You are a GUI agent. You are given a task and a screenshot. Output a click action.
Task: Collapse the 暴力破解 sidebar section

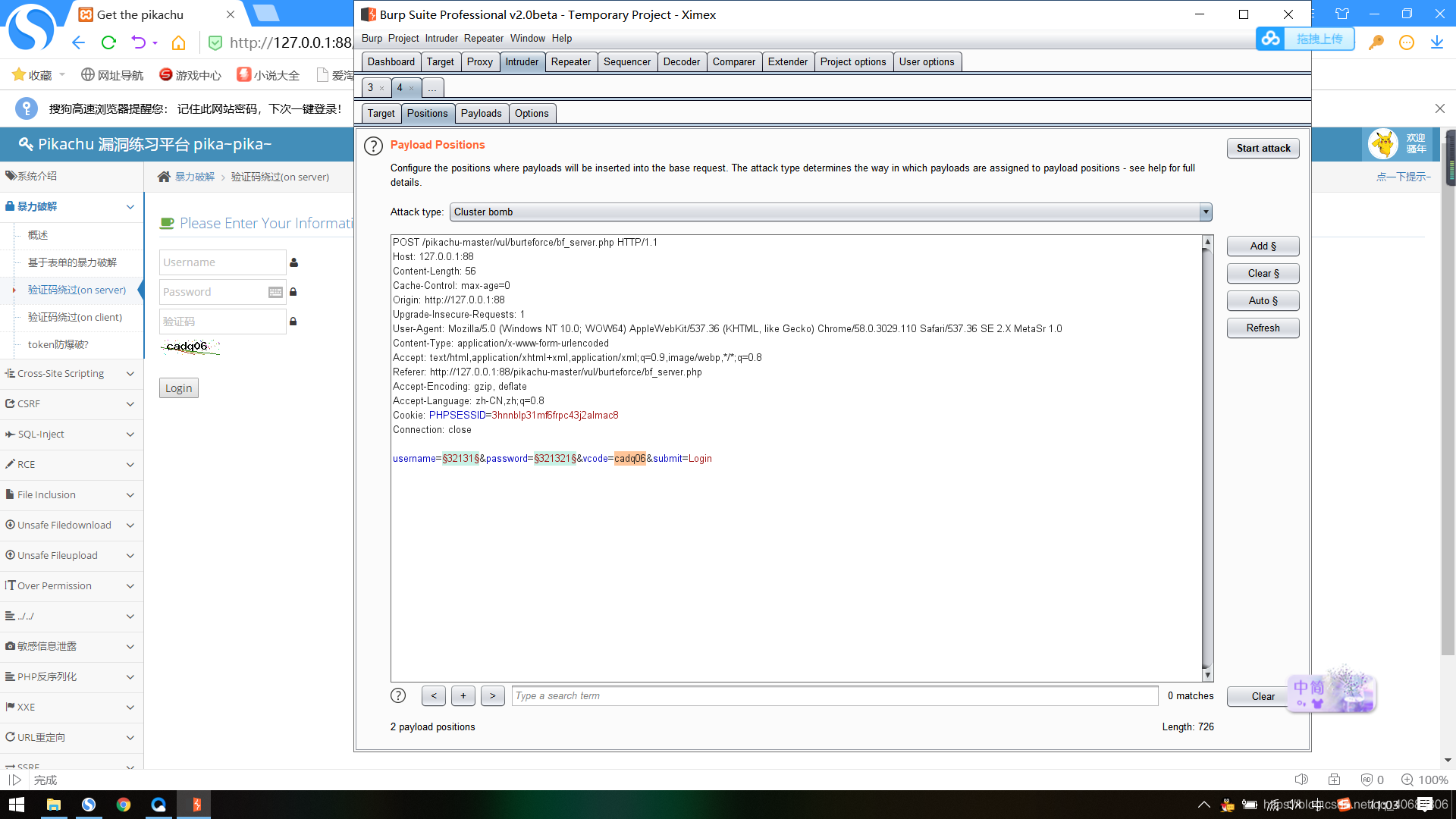click(72, 206)
